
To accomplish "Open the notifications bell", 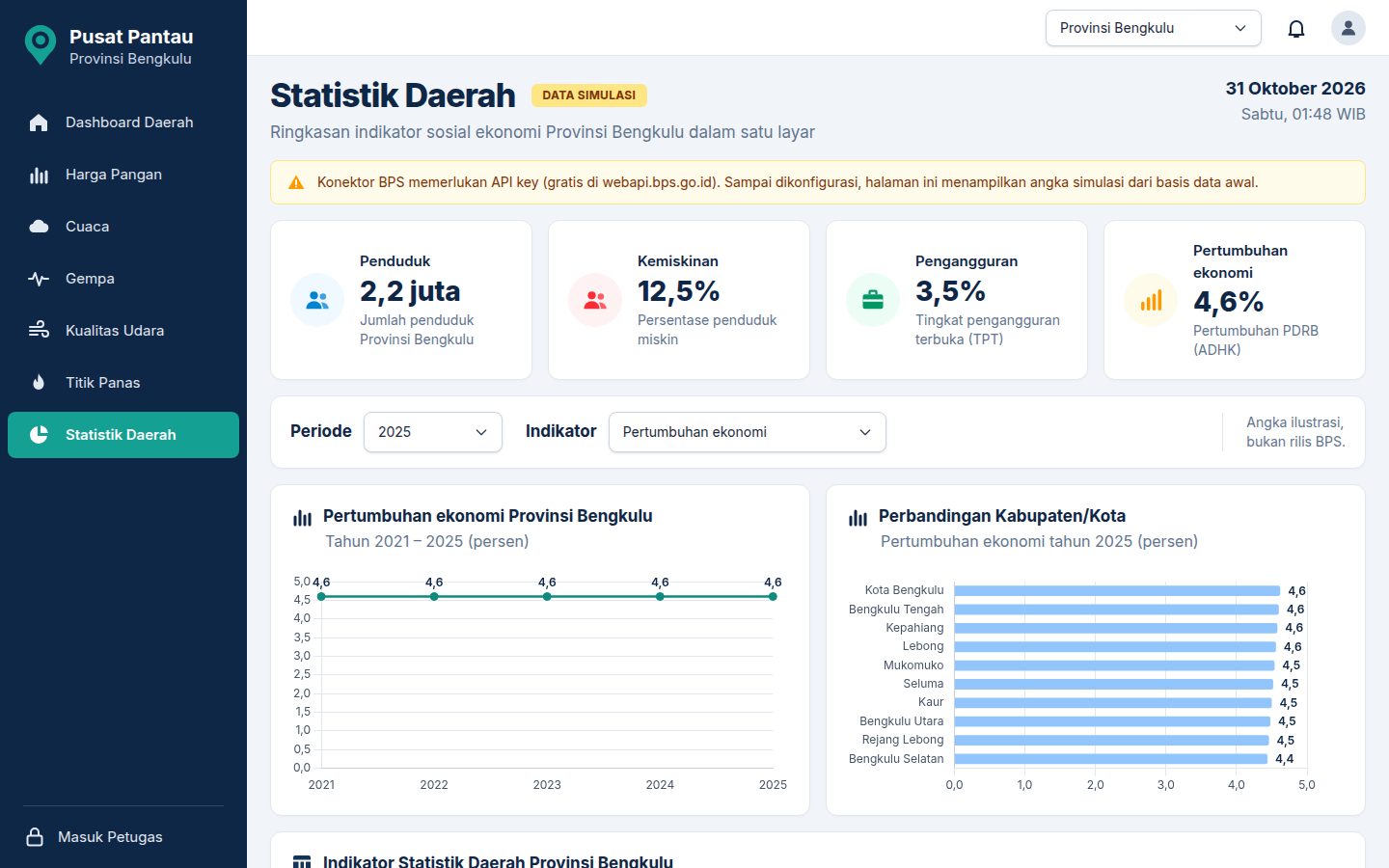I will (1296, 28).
